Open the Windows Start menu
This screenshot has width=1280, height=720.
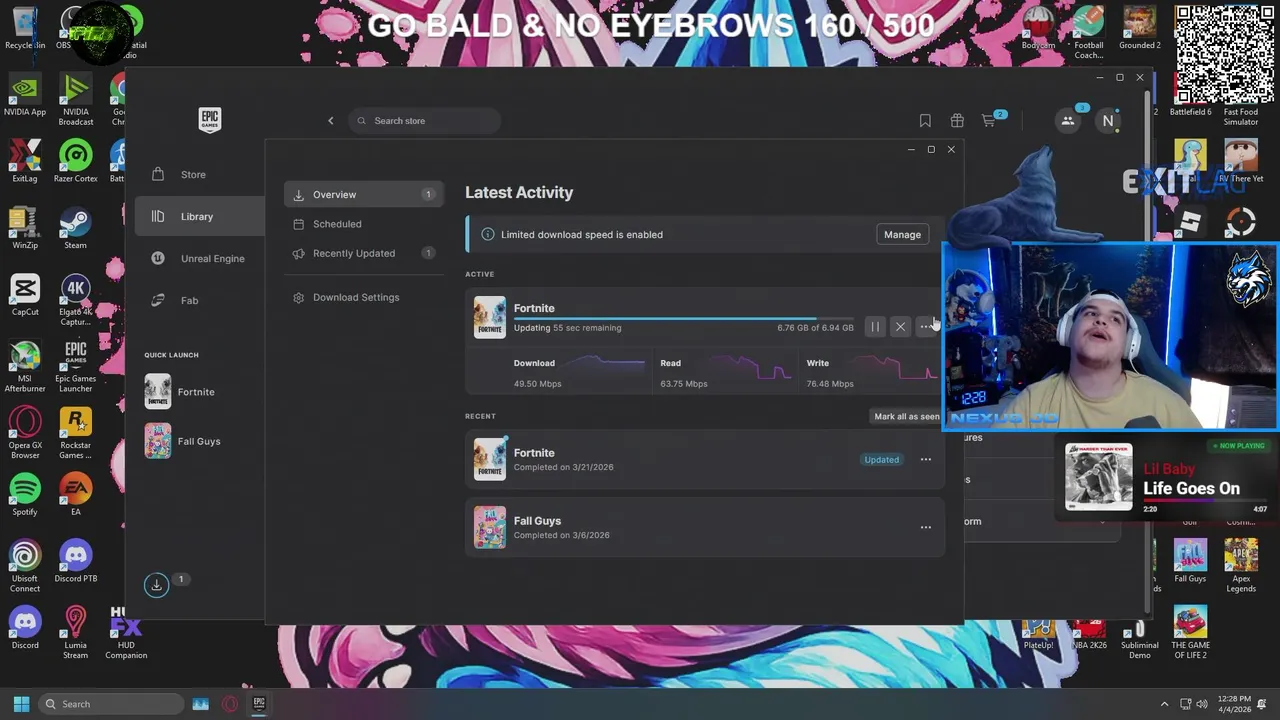[x=21, y=704]
